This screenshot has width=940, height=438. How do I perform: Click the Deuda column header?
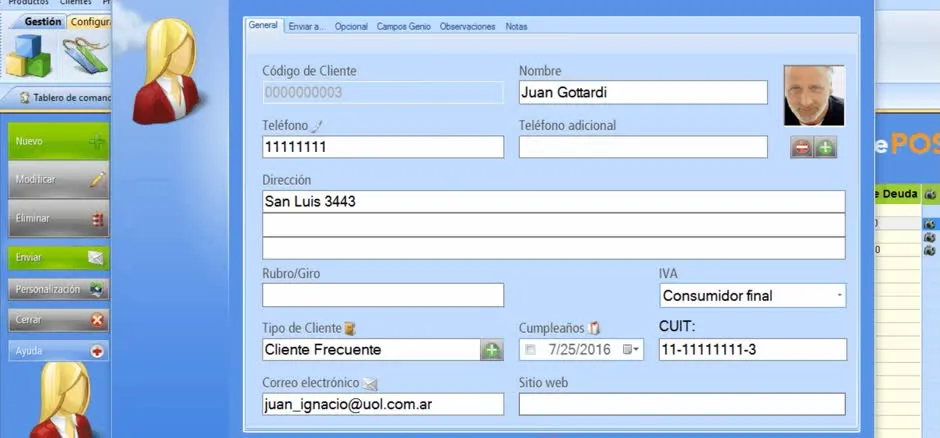(x=897, y=194)
